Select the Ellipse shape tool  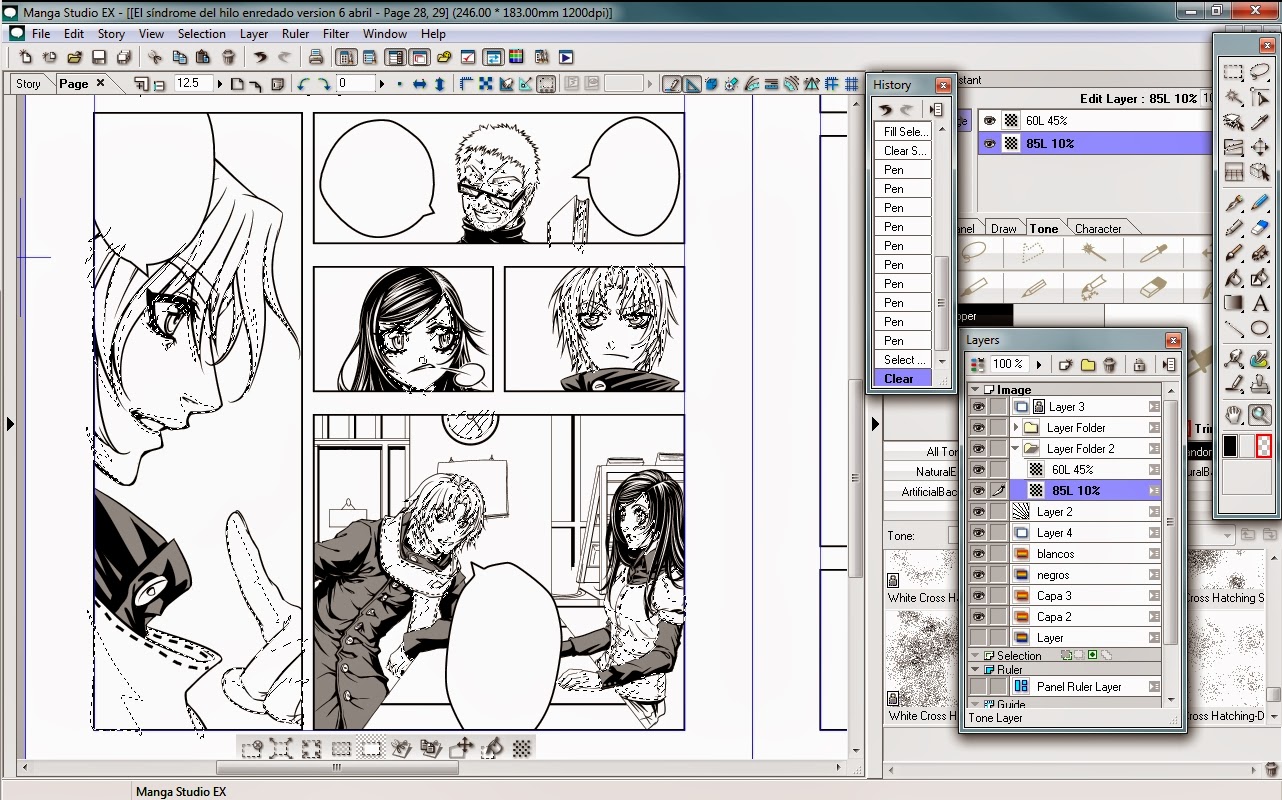click(1260, 327)
